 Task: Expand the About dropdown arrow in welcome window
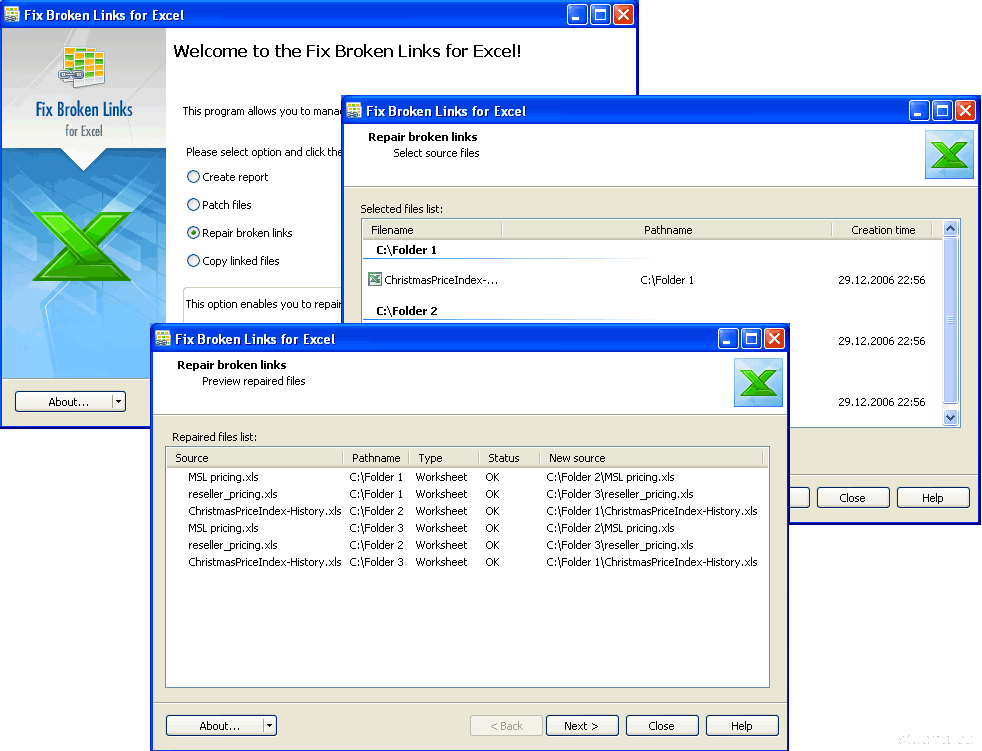point(119,402)
